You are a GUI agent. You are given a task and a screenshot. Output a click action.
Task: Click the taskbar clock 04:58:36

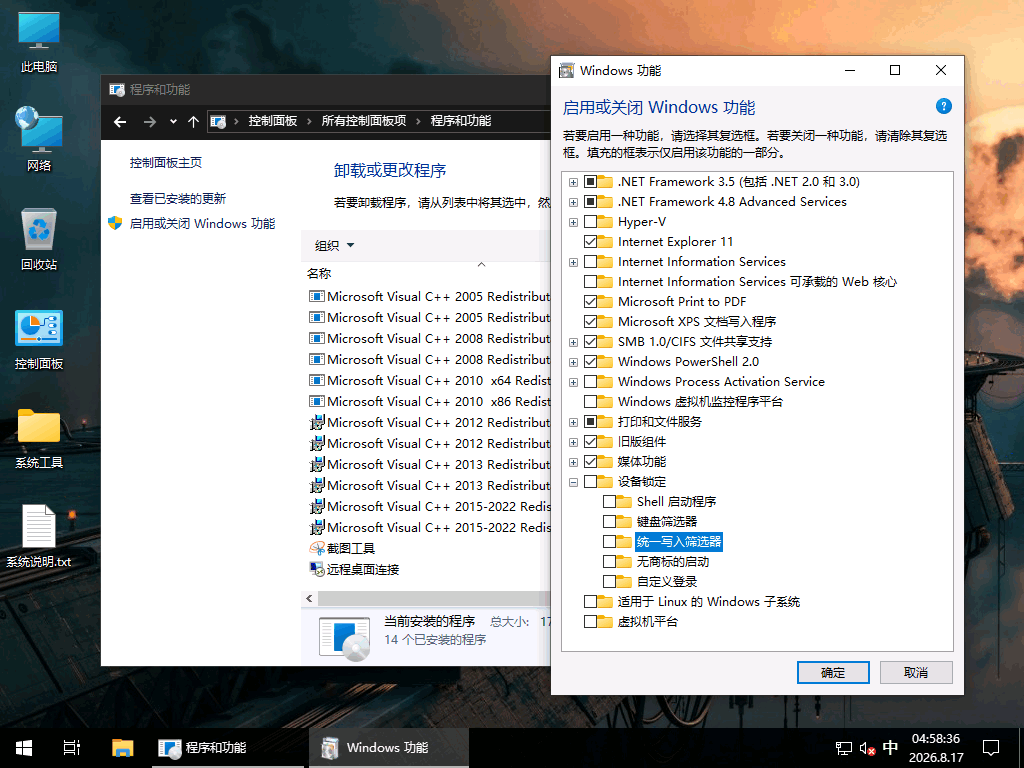935,739
